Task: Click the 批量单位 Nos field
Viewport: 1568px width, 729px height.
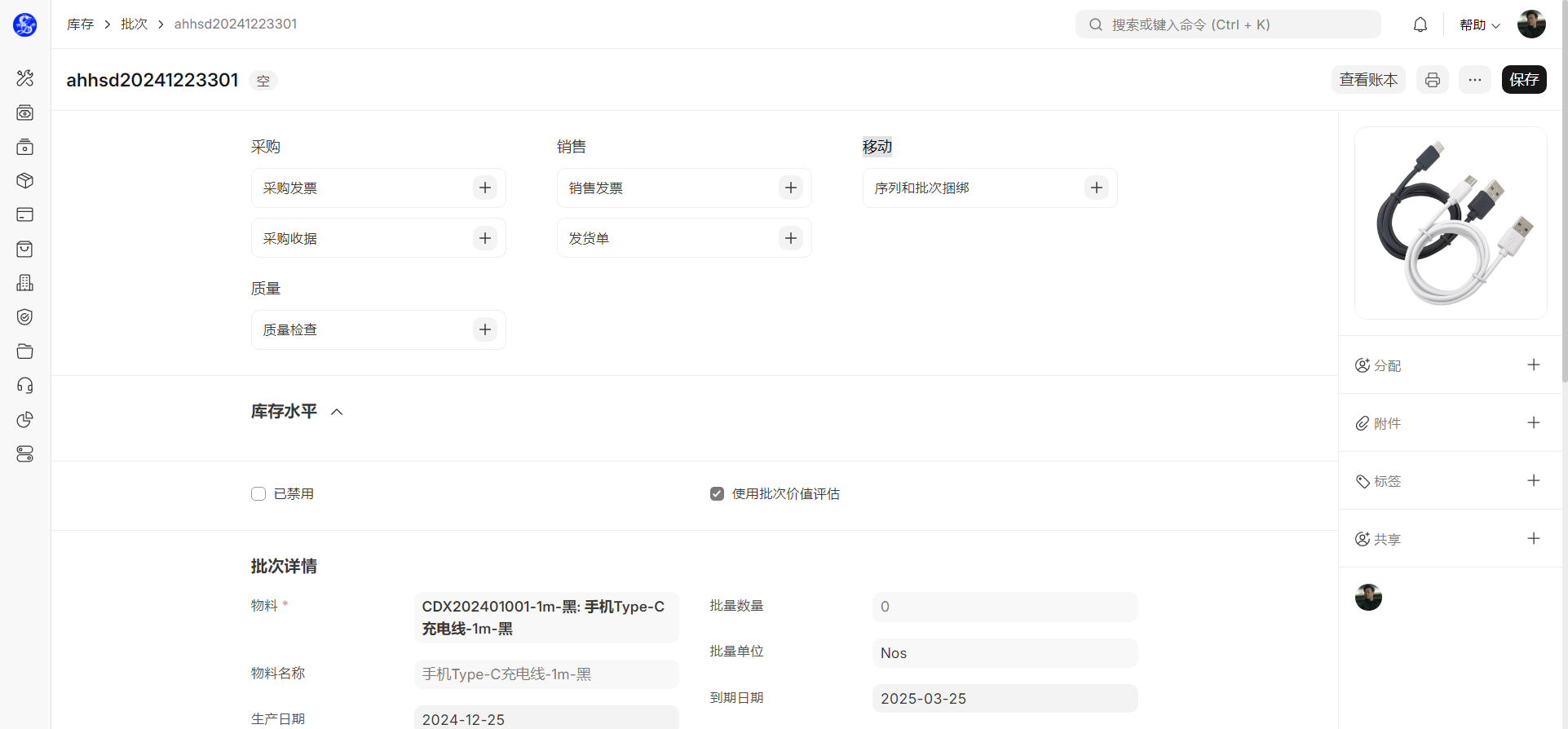Action: click(1005, 653)
